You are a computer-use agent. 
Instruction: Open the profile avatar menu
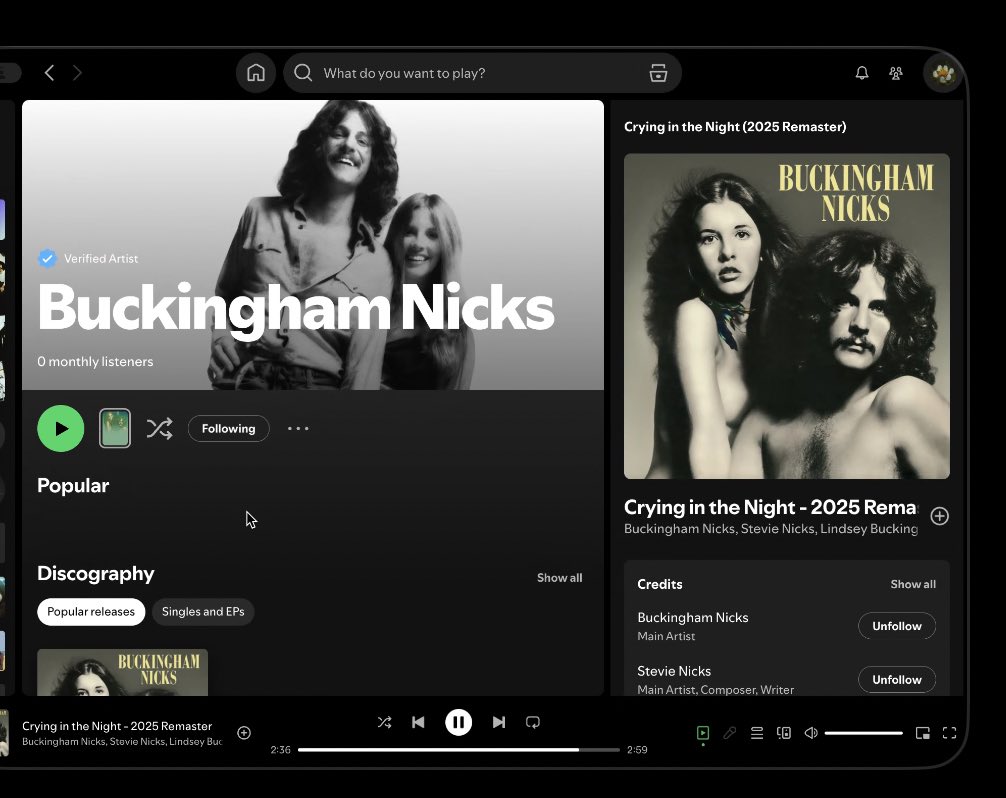(943, 73)
